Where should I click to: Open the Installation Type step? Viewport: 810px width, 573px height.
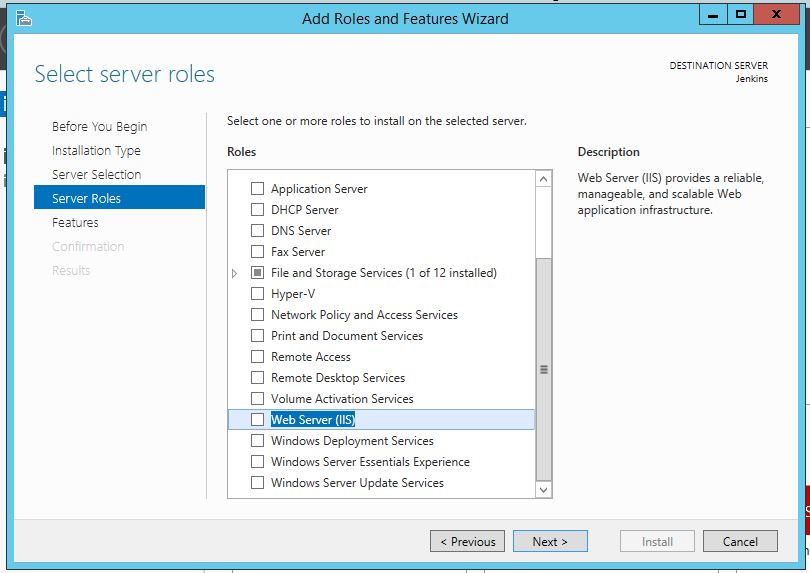96,151
